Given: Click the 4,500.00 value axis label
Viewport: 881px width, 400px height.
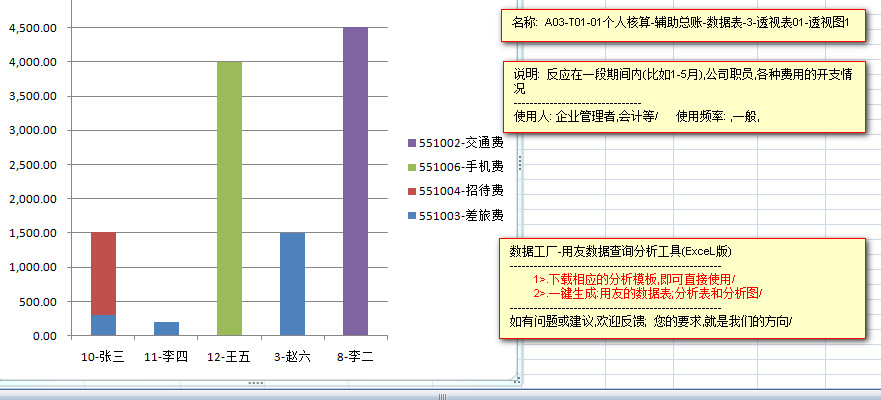Looking at the screenshot, I should (35, 28).
